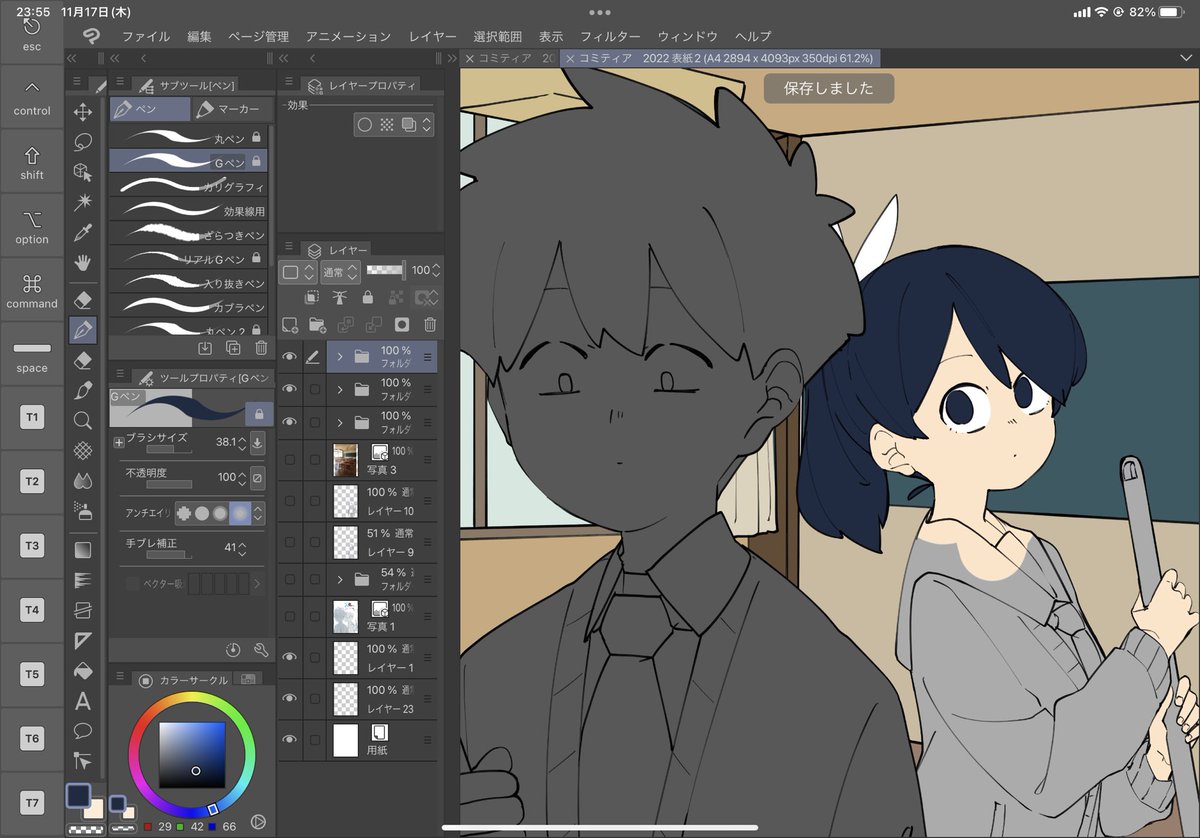Select the Zoom magnifier tool
The width and height of the screenshot is (1200, 838).
tap(84, 421)
